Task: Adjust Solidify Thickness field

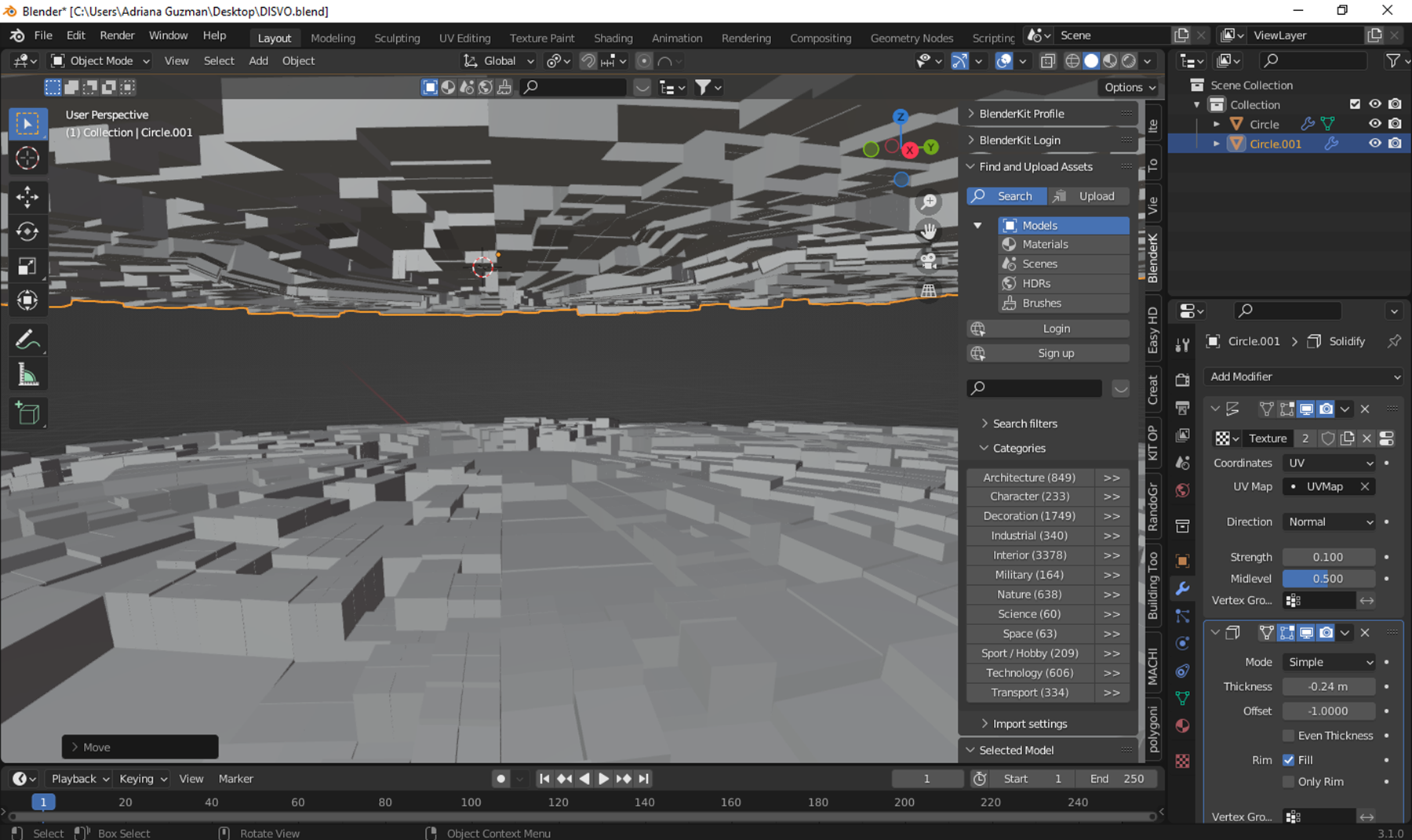Action: 1328,686
